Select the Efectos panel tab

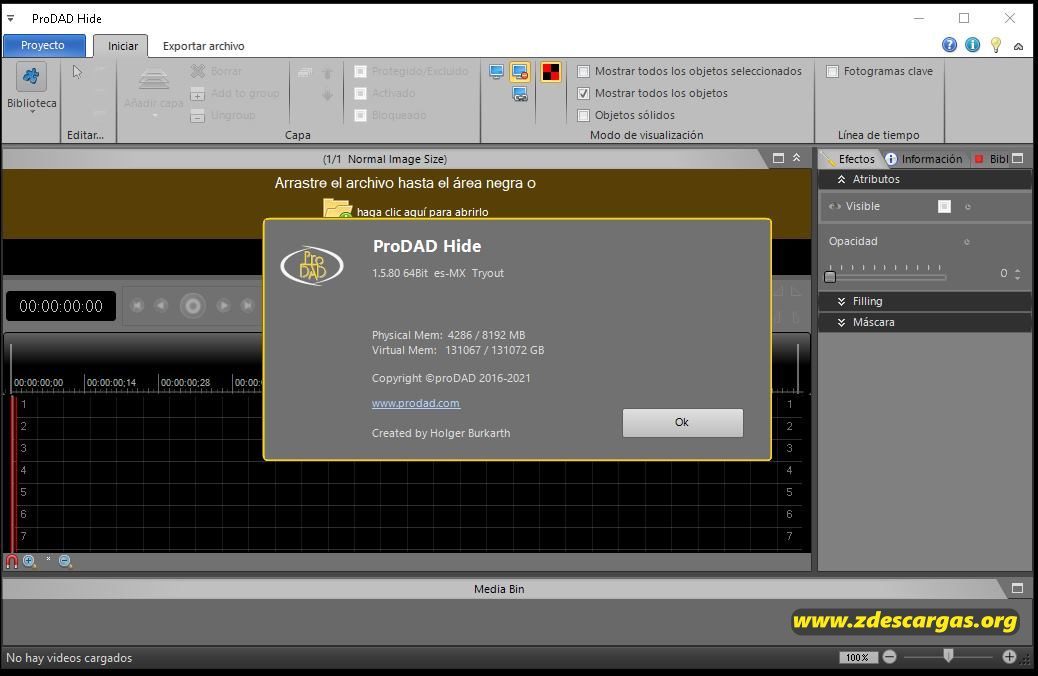pyautogui.click(x=850, y=159)
